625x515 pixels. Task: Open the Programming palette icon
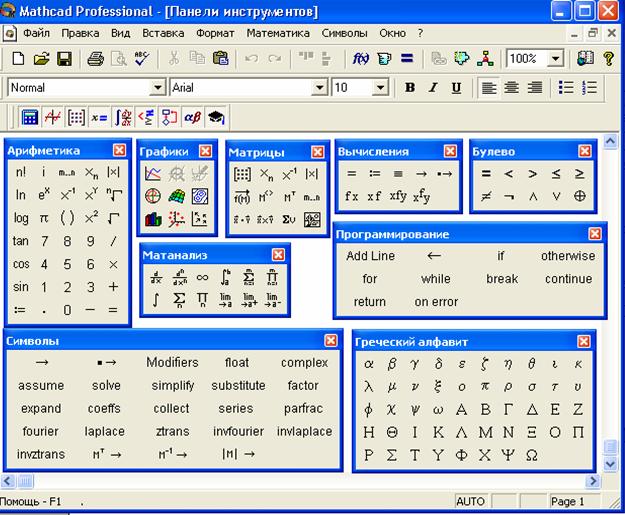[x=169, y=117]
